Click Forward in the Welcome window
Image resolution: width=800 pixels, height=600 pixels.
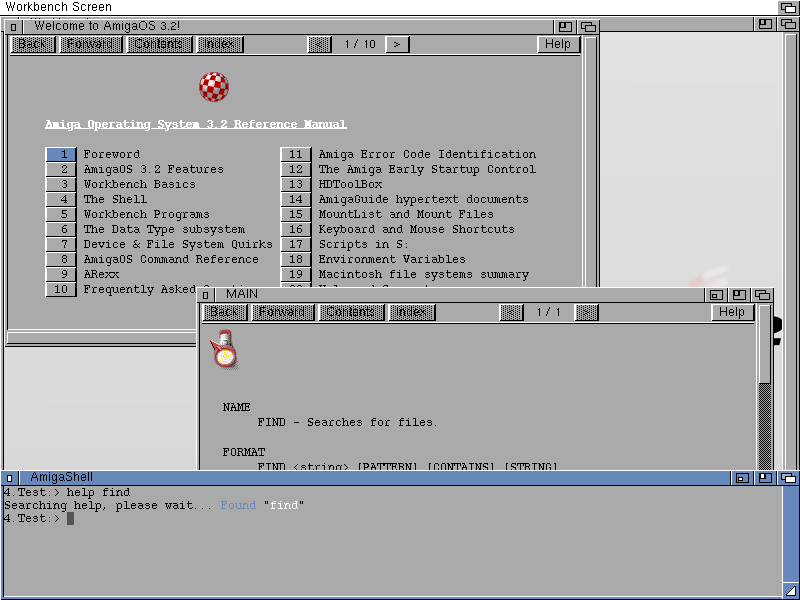coord(91,44)
